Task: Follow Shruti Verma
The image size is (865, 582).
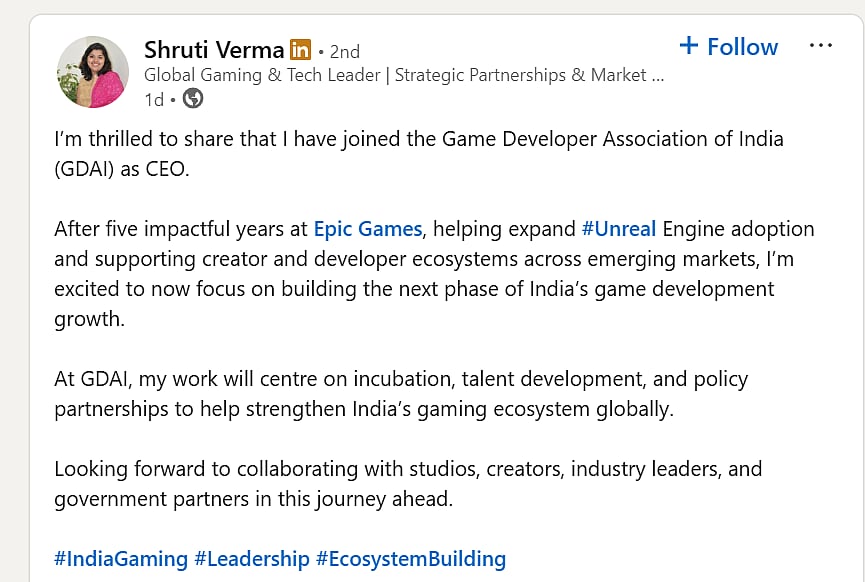Action: 741,46
